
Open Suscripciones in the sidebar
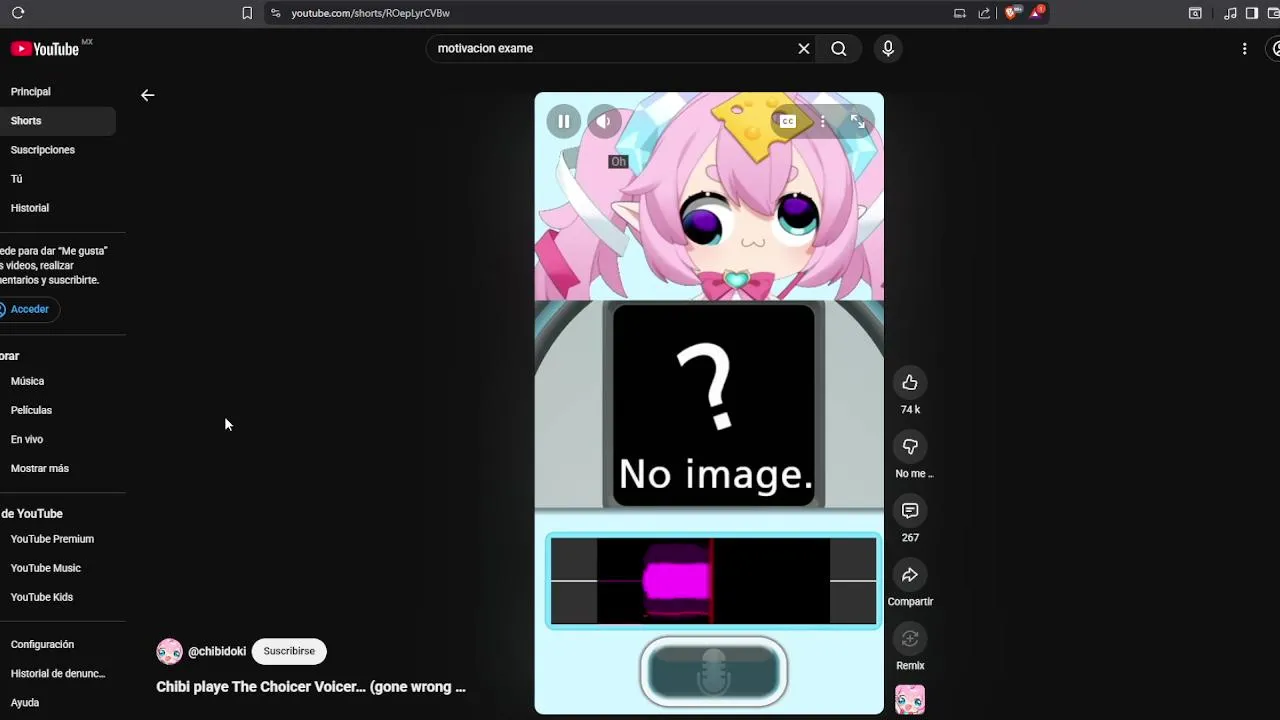pyautogui.click(x=58, y=150)
